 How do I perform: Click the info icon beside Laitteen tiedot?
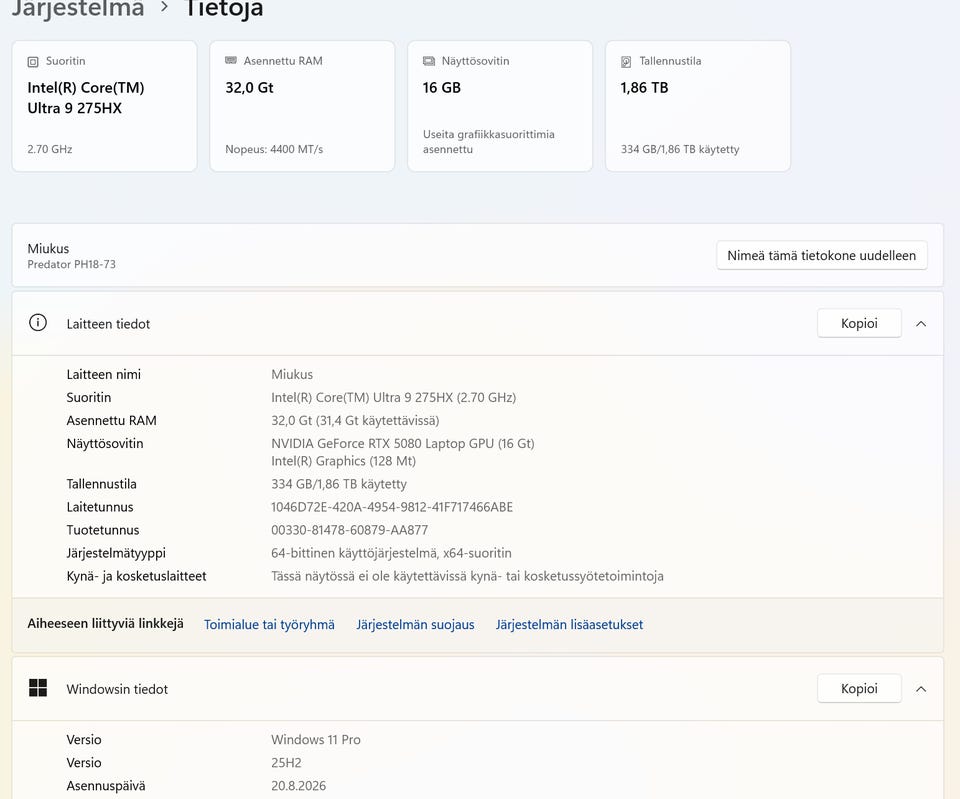click(38, 323)
